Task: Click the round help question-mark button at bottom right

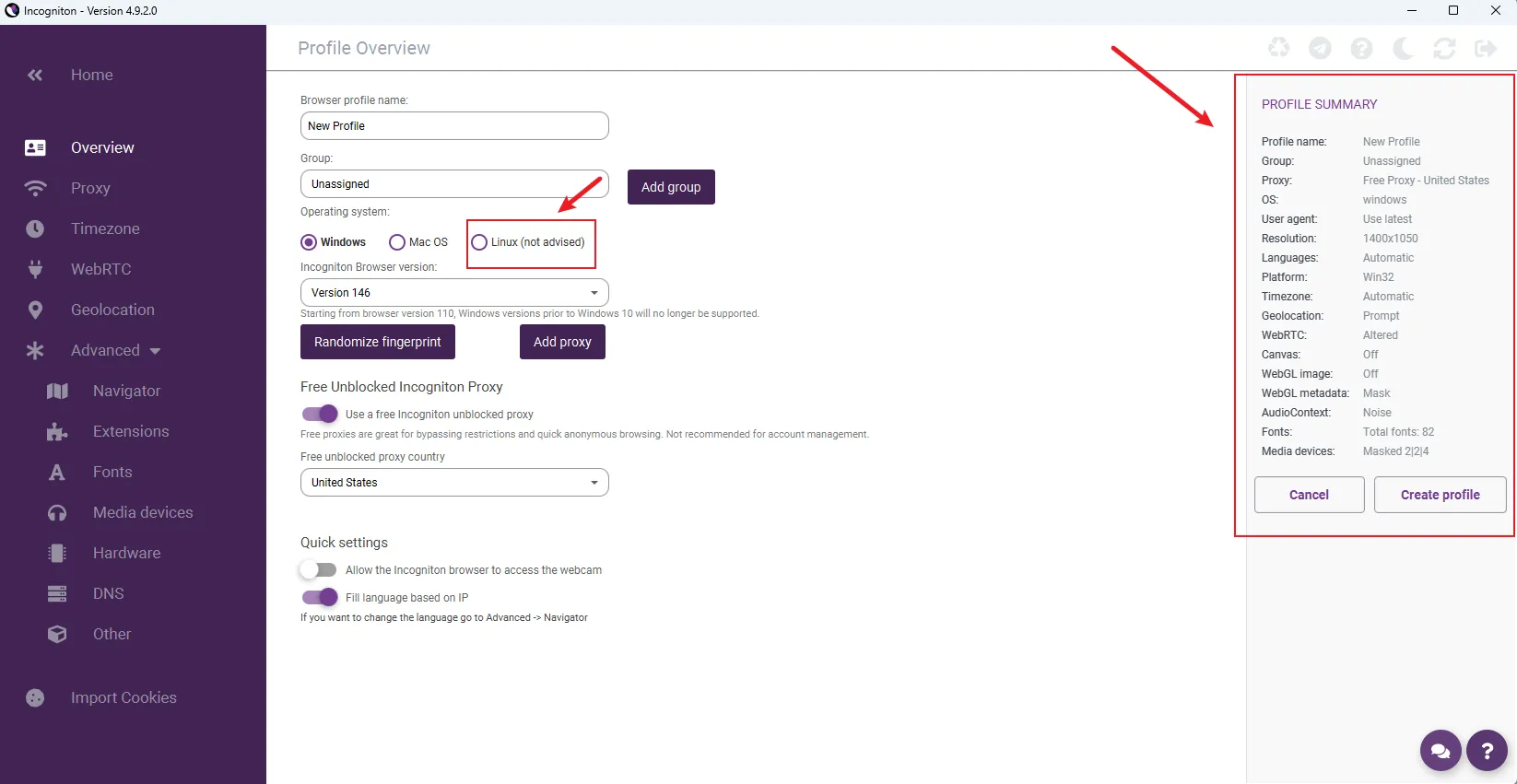Action: pos(1487,752)
